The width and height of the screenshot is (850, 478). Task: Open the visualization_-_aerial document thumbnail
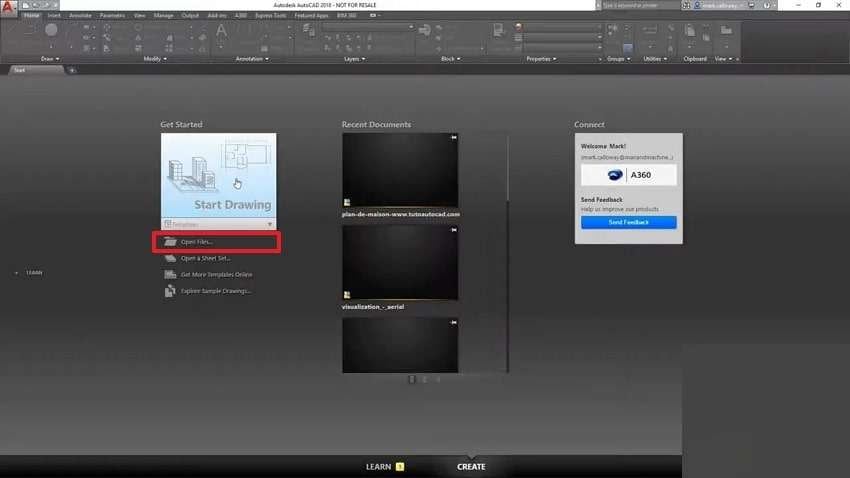(400, 263)
